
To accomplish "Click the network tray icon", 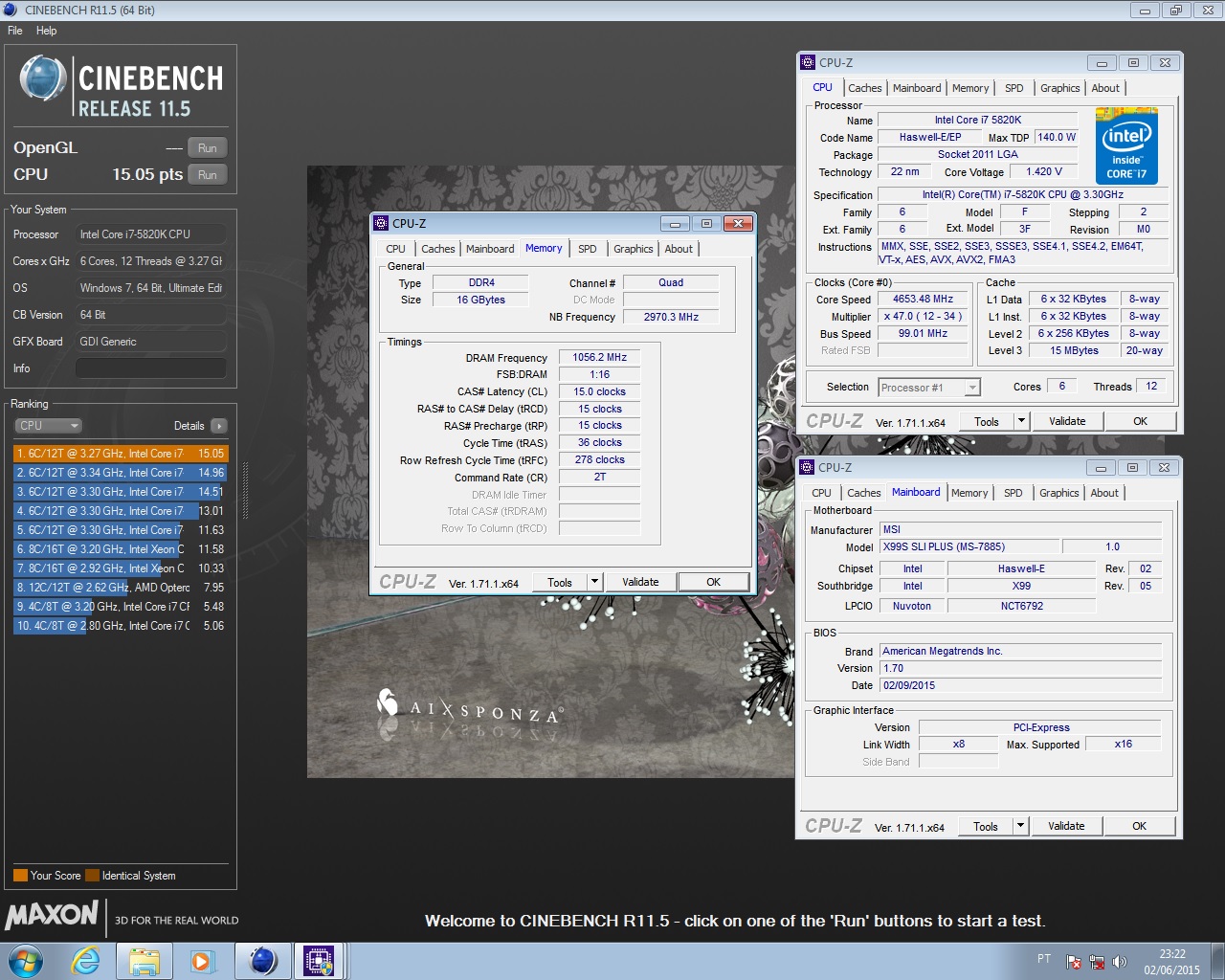I will coord(1097,962).
